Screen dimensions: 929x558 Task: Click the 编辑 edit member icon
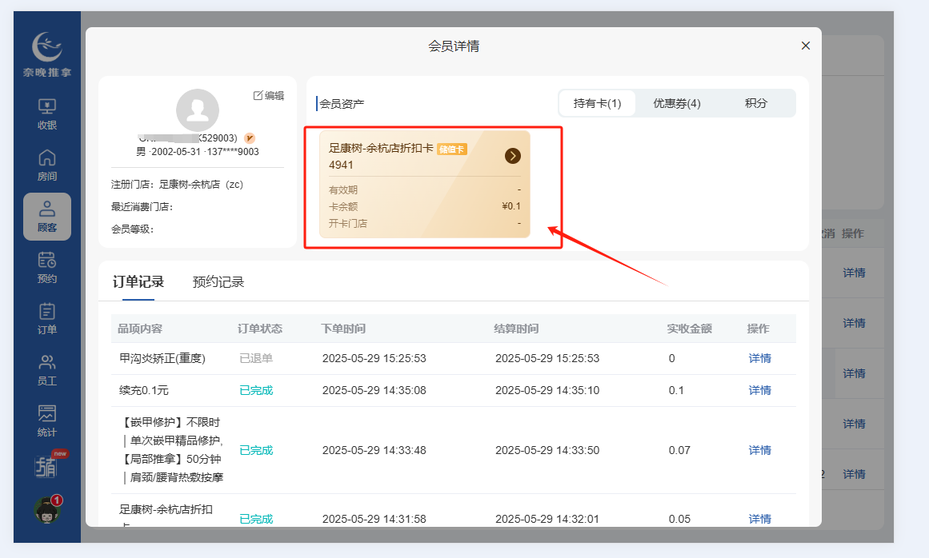[268, 95]
